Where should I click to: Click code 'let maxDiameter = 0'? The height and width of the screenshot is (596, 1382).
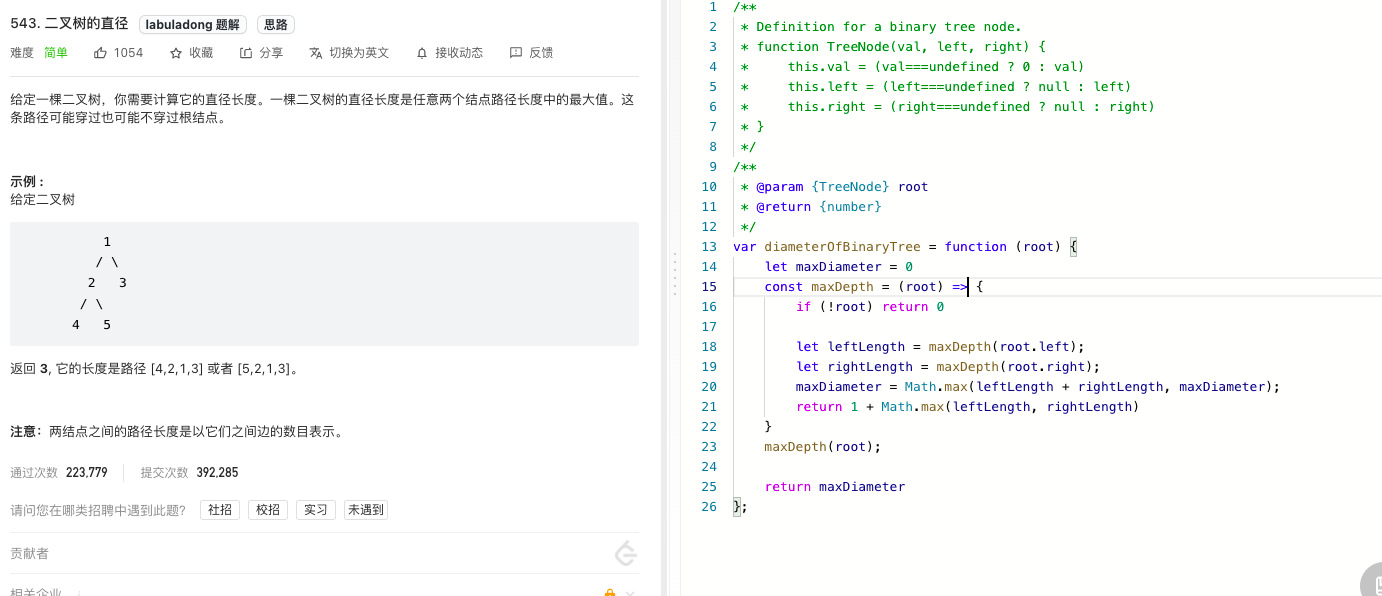(839, 267)
